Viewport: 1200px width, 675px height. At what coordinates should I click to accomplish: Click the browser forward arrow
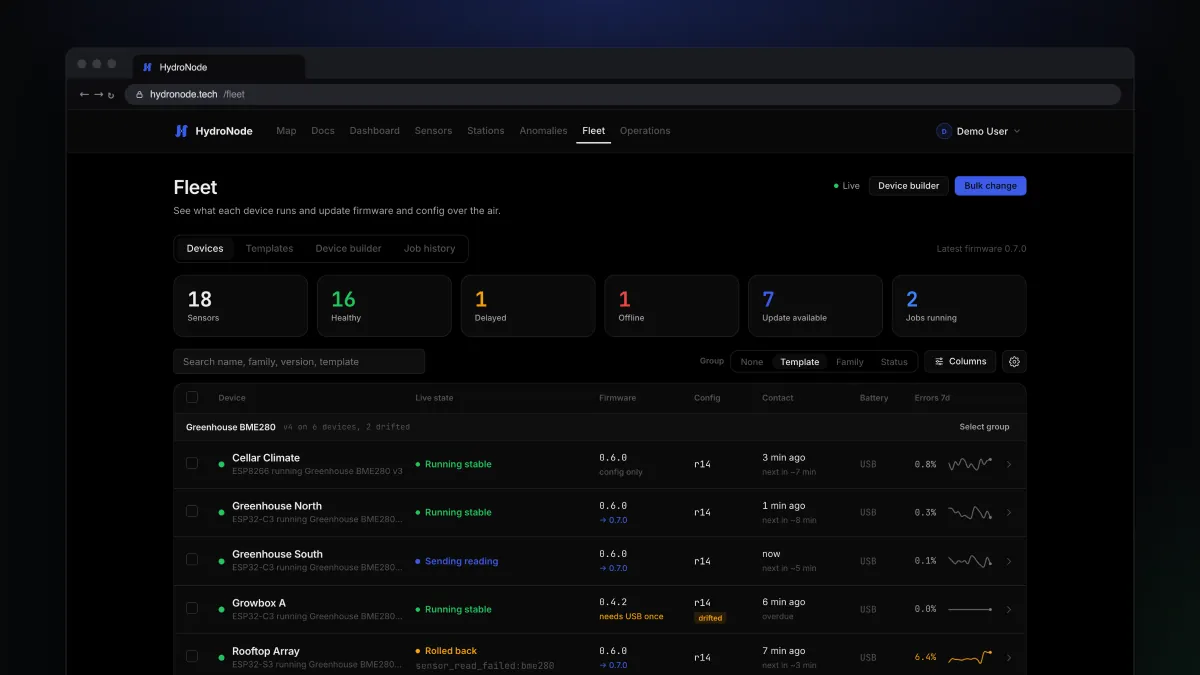98,94
